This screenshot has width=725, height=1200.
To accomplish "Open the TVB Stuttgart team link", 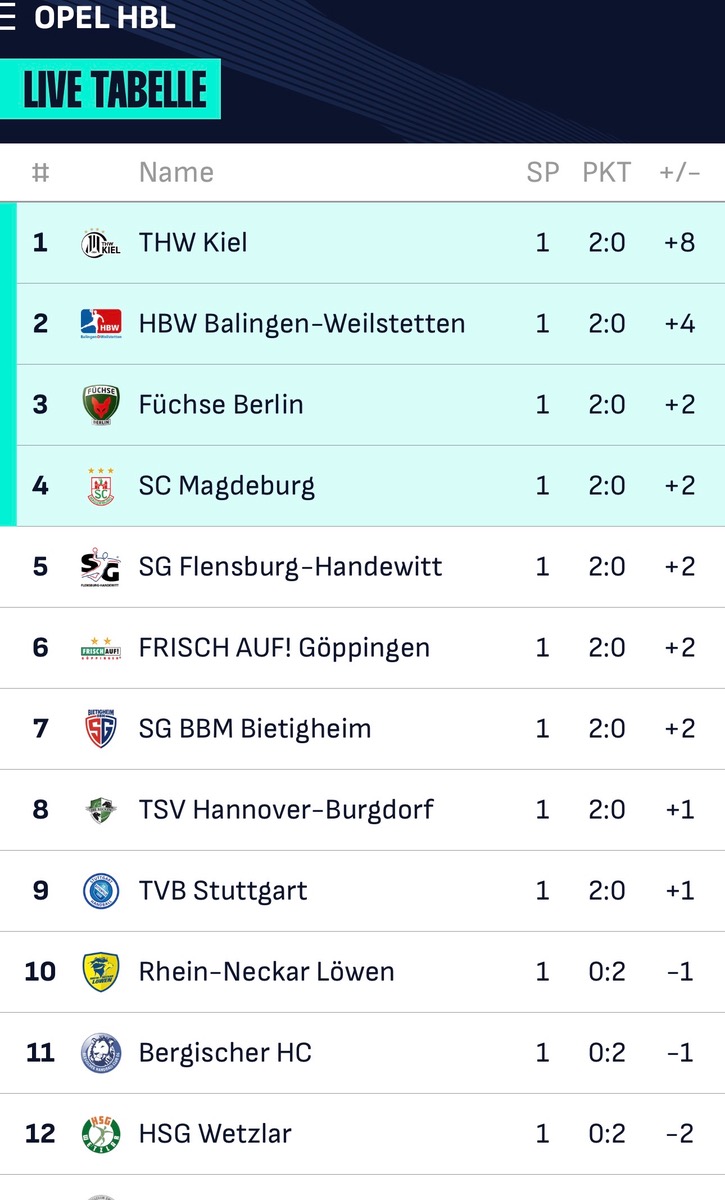I will tap(223, 890).
